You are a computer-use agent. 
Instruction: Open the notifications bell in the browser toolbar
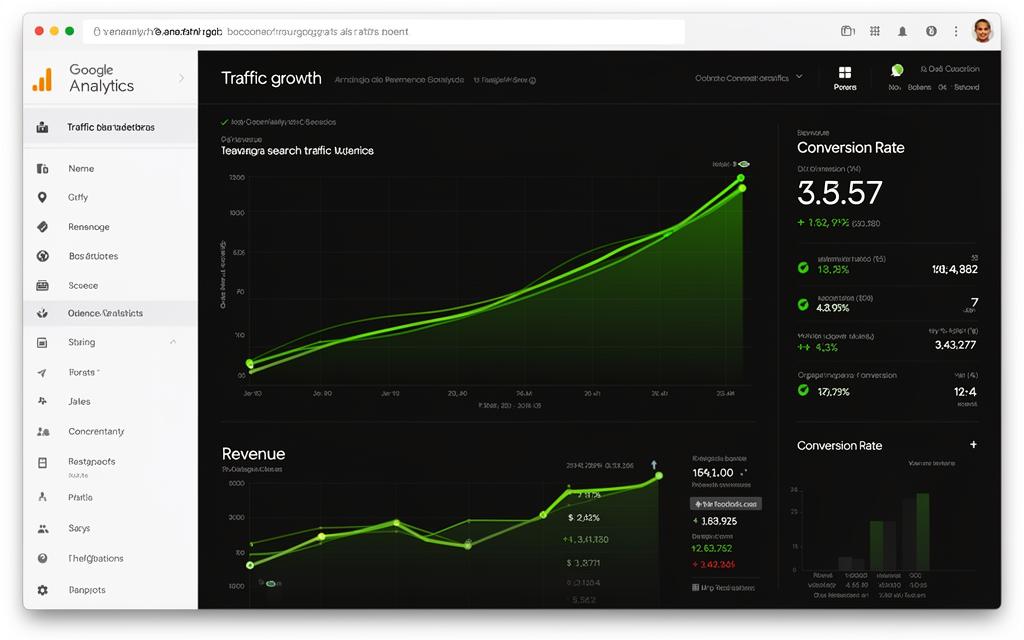pyautogui.click(x=902, y=31)
